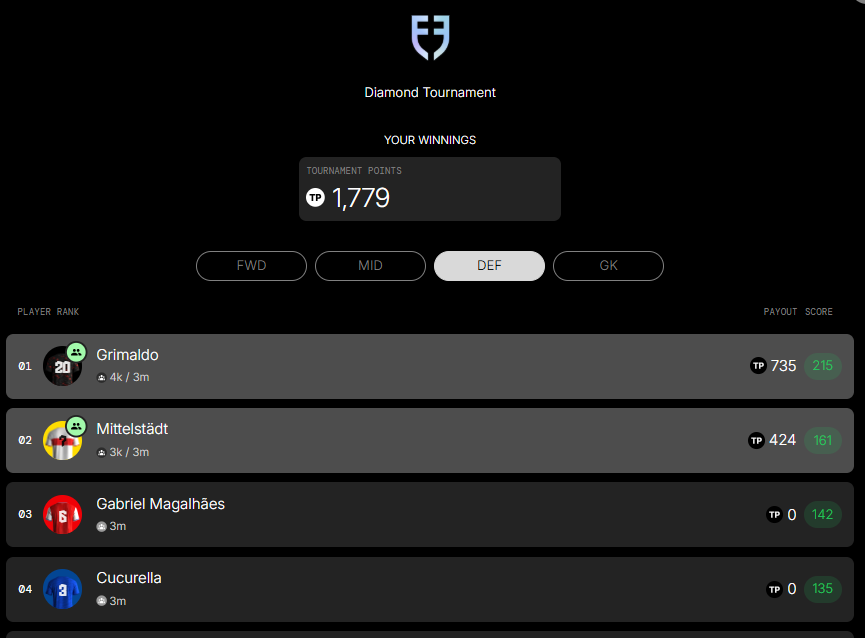Click rank number 02

(25, 441)
